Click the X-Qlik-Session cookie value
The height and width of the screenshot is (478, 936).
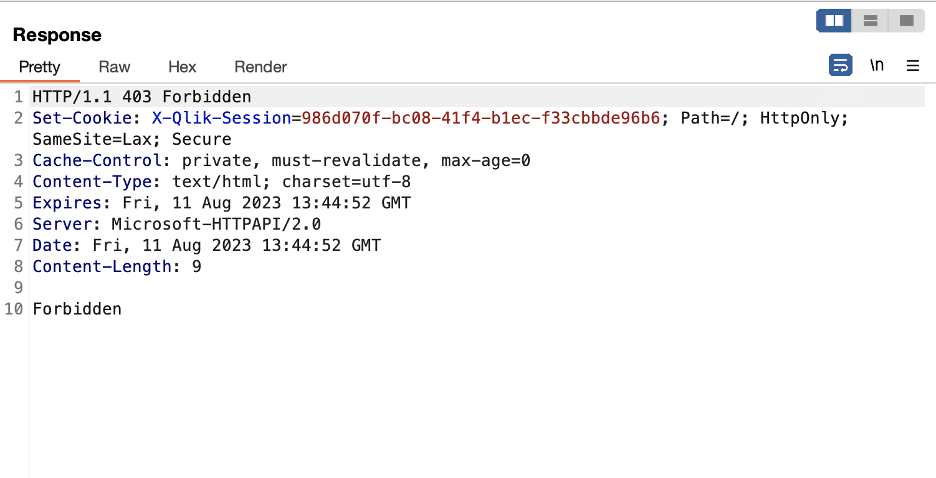point(481,118)
